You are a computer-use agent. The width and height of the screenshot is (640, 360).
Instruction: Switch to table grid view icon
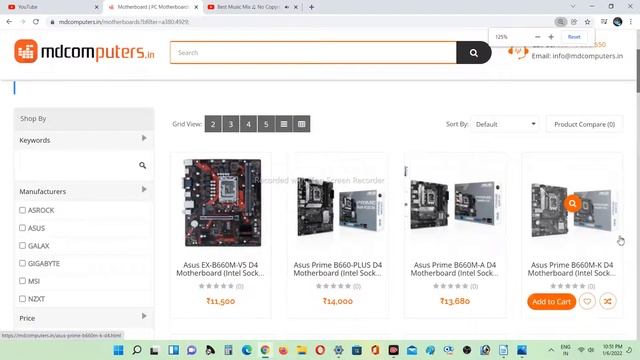pyautogui.click(x=302, y=124)
